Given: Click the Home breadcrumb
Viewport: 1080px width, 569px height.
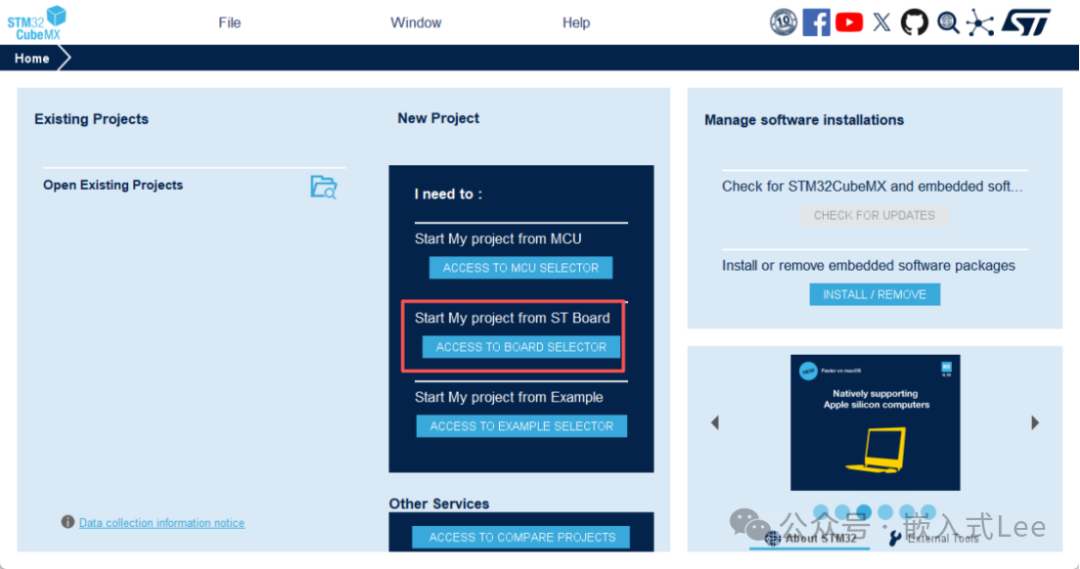Looking at the screenshot, I should [x=32, y=59].
